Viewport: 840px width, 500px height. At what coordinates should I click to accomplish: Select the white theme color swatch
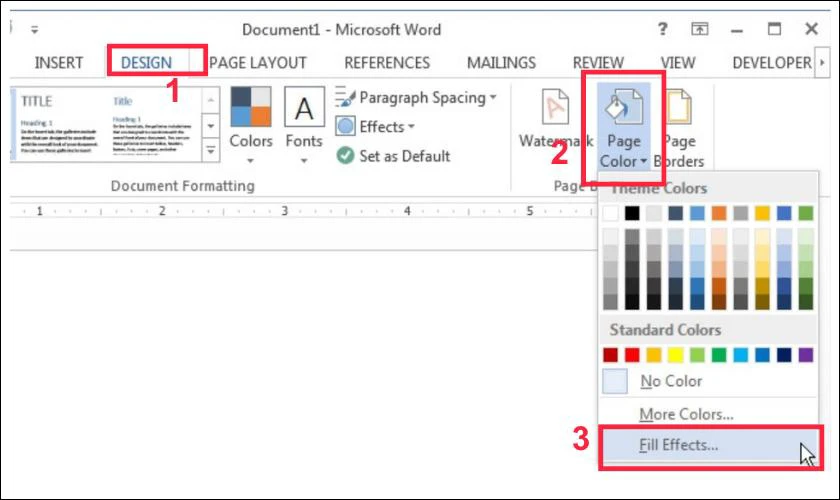(610, 213)
